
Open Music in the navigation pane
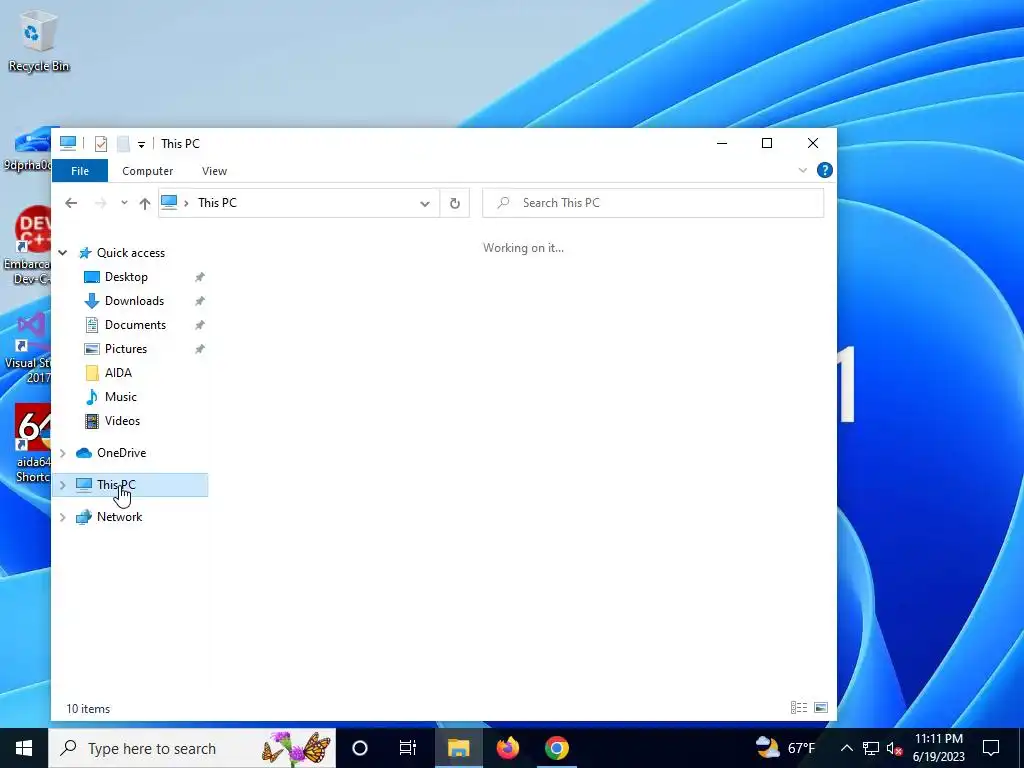coord(120,397)
